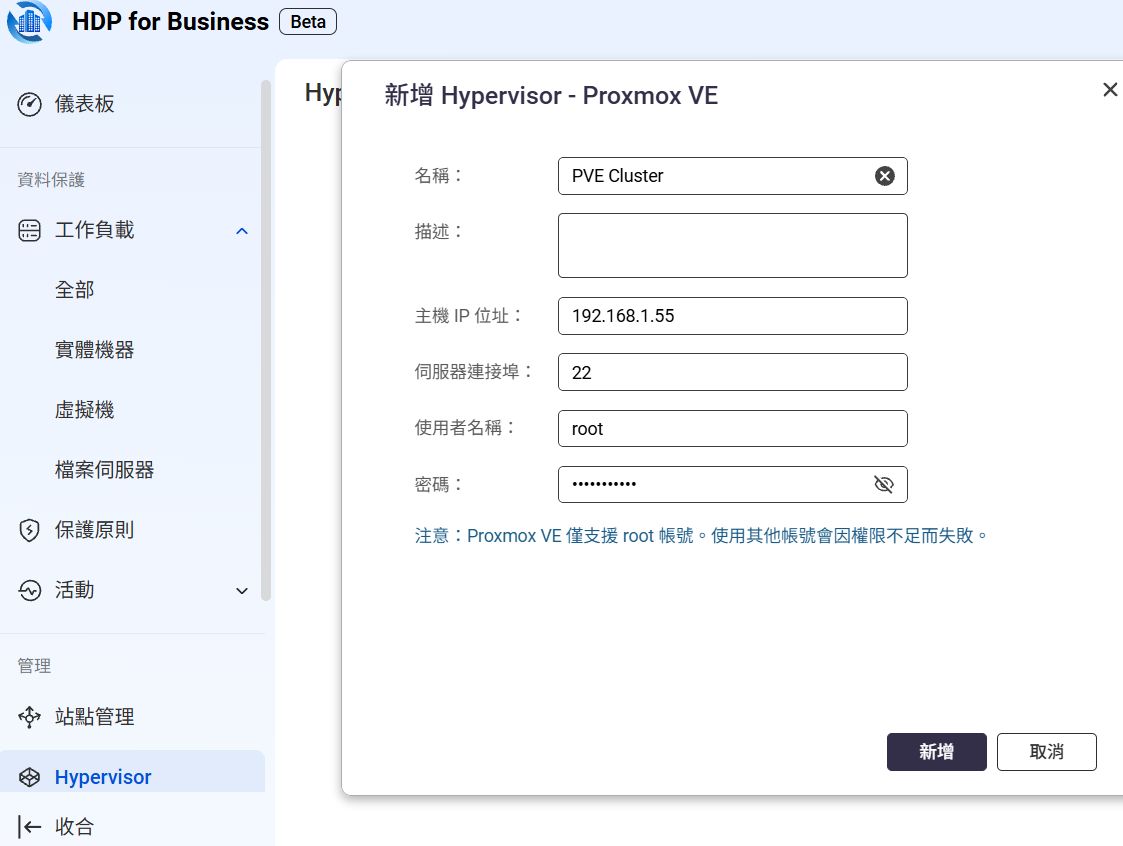The height and width of the screenshot is (846, 1123).
Task: Collapse the sidebar with 收合 arrow icon
Action: click(x=29, y=827)
